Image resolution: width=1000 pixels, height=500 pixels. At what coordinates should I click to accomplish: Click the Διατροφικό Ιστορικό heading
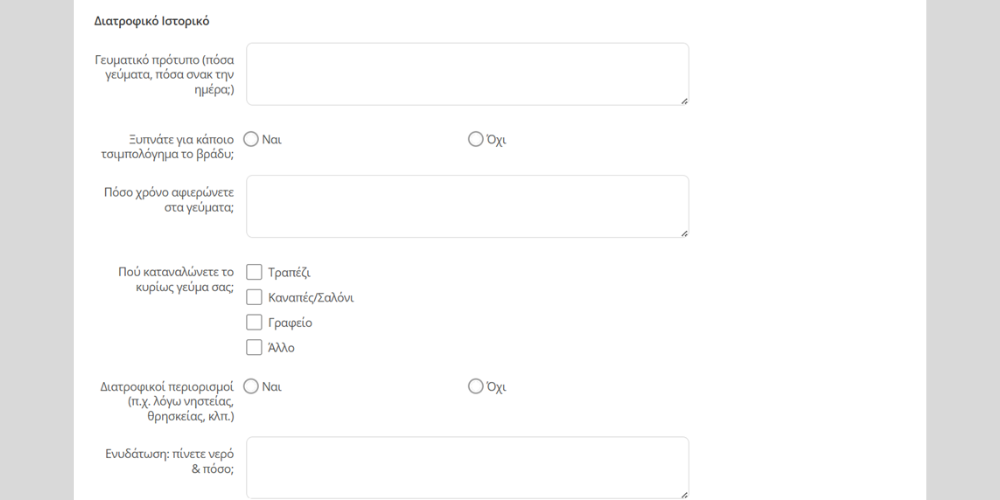(151, 21)
